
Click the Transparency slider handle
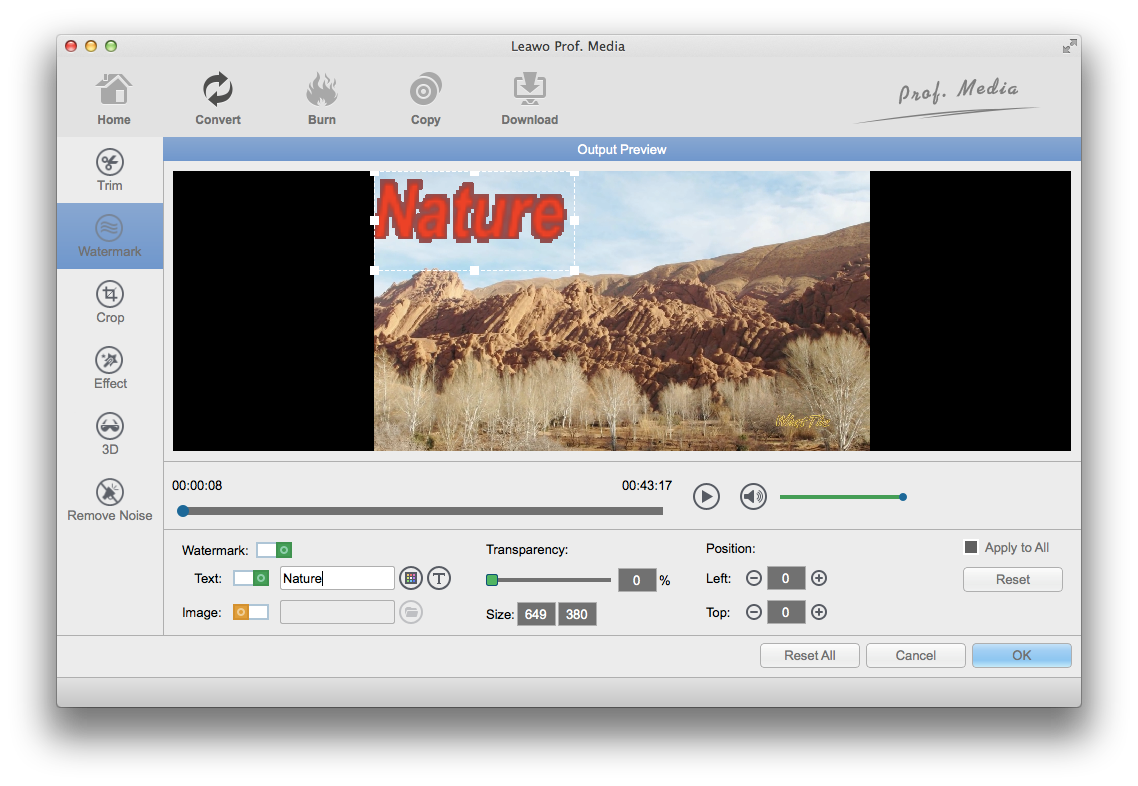point(492,580)
